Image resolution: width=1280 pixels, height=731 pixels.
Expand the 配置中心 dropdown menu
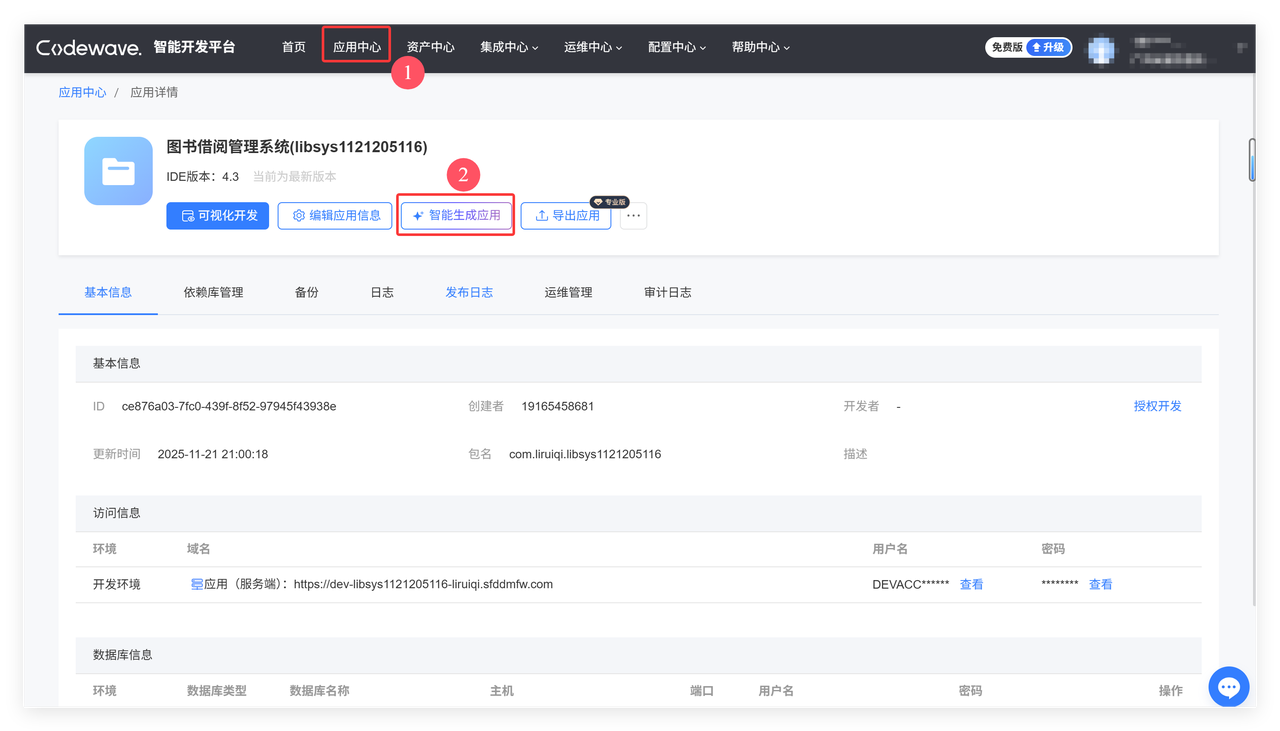coord(677,47)
